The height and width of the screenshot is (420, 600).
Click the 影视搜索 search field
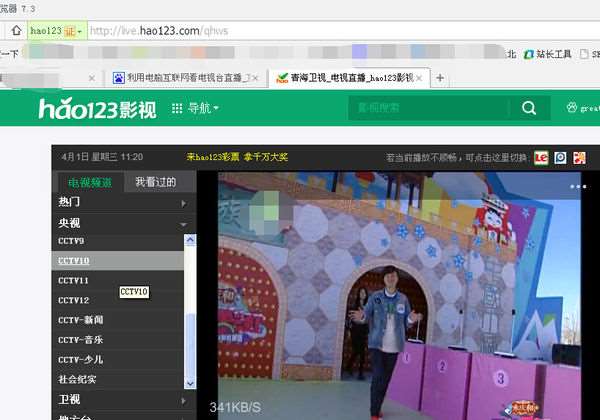428,108
